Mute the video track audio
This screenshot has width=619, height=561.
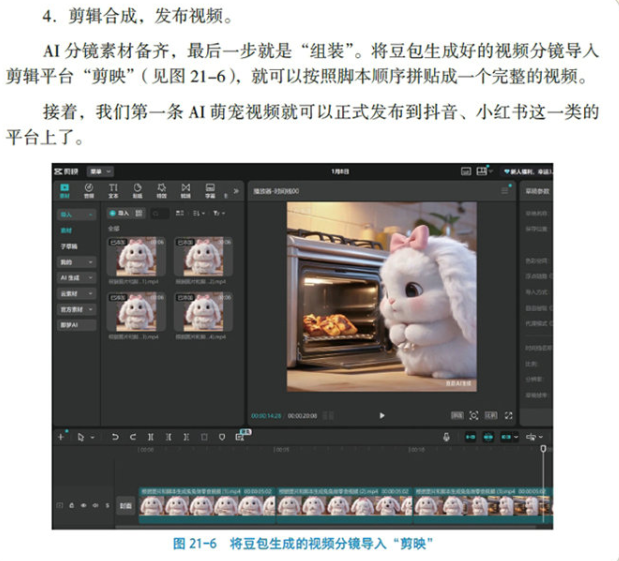point(95,505)
